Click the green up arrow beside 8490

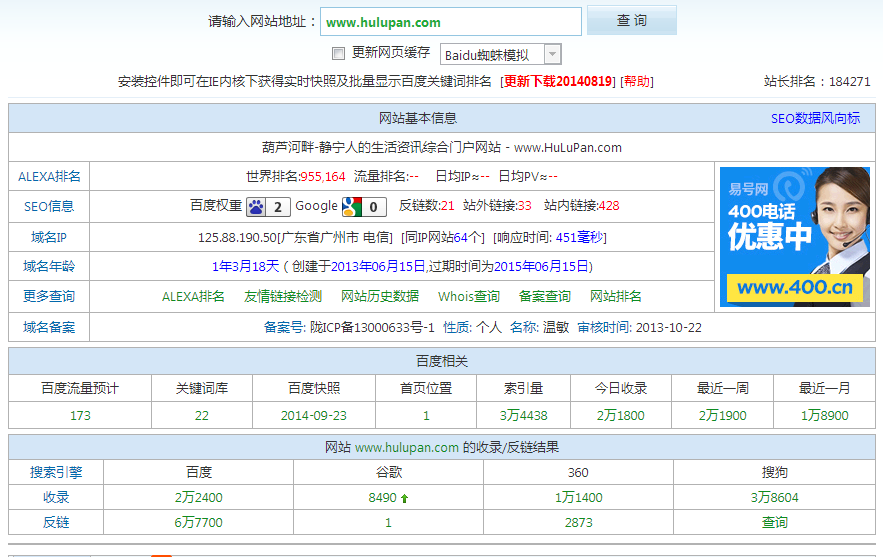[404, 498]
